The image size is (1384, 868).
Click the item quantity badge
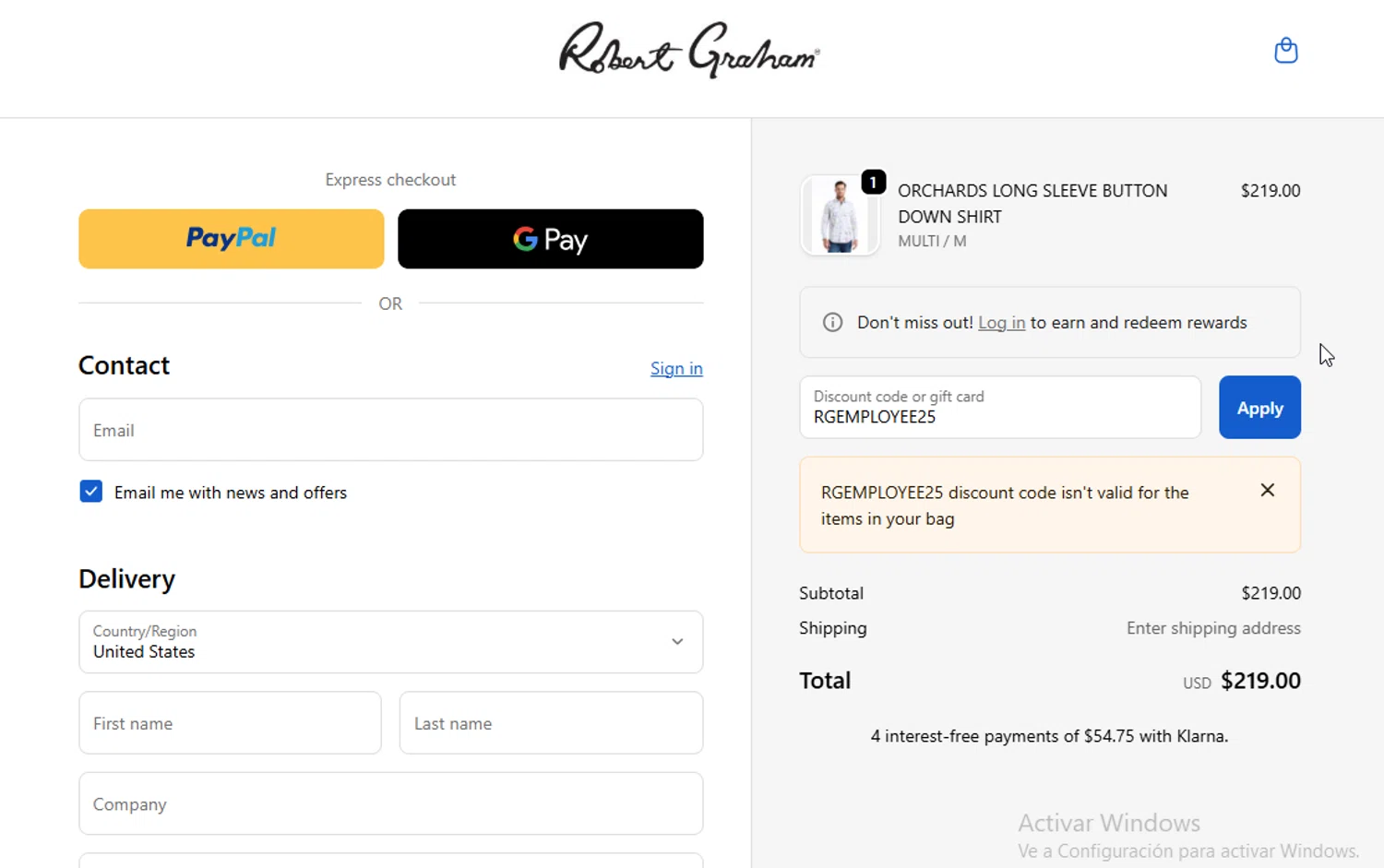(x=873, y=183)
